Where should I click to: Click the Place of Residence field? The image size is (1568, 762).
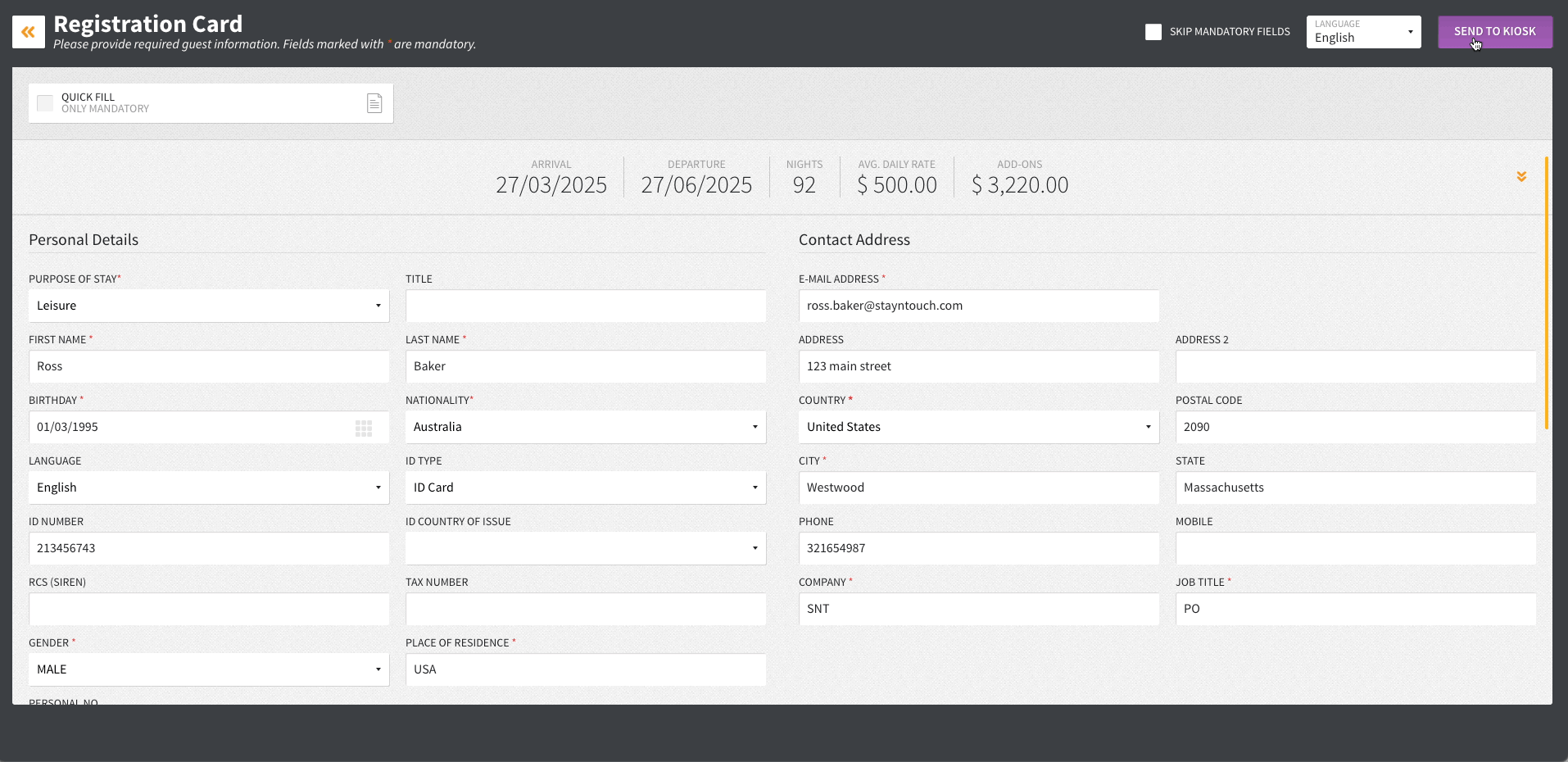tap(586, 669)
